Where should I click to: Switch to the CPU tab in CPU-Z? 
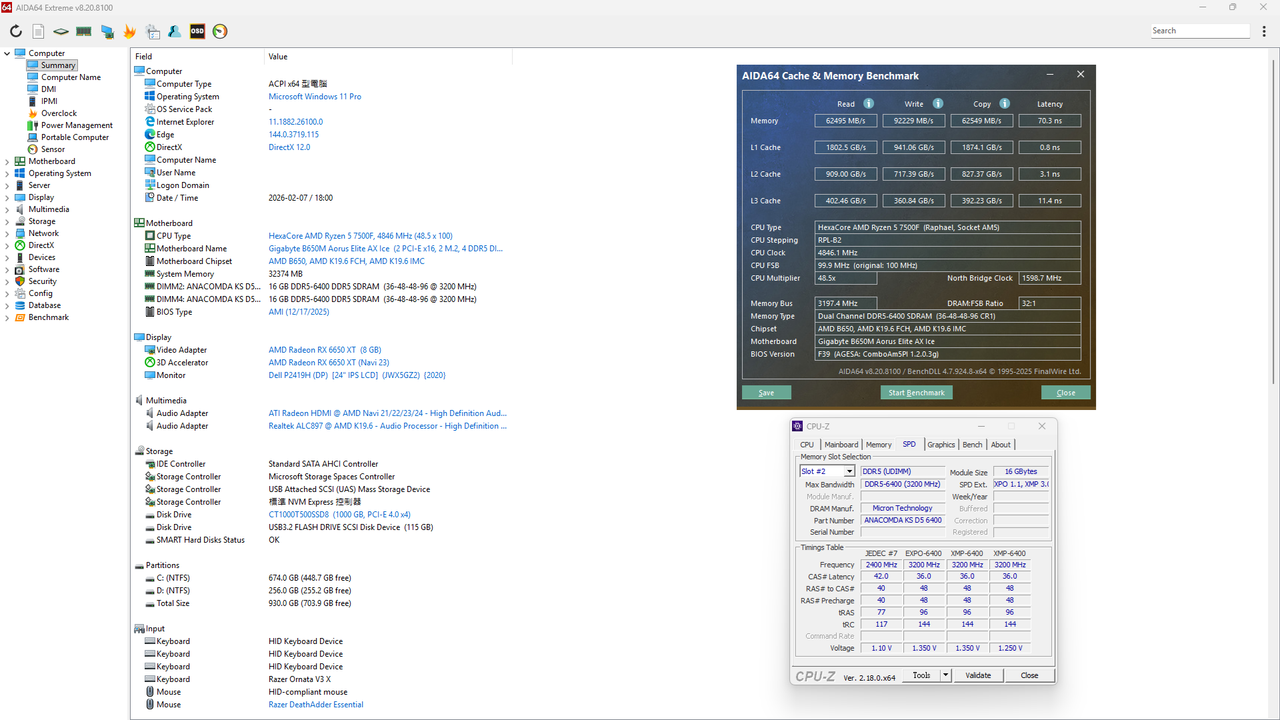(807, 444)
